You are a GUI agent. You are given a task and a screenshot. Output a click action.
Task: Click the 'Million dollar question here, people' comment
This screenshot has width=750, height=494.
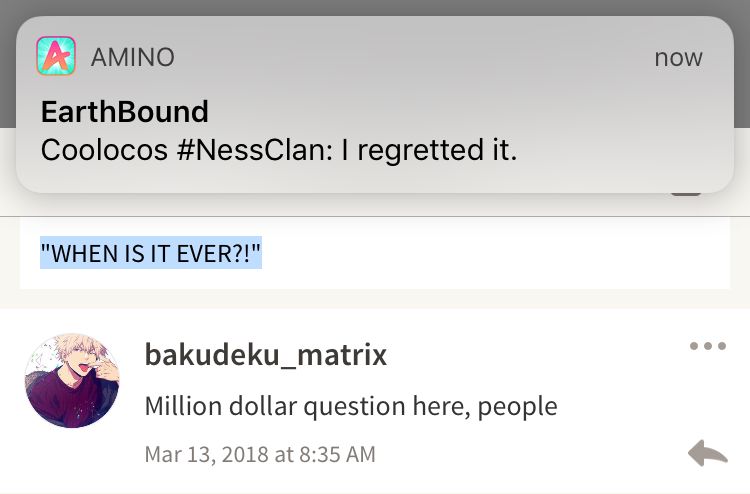(x=351, y=406)
